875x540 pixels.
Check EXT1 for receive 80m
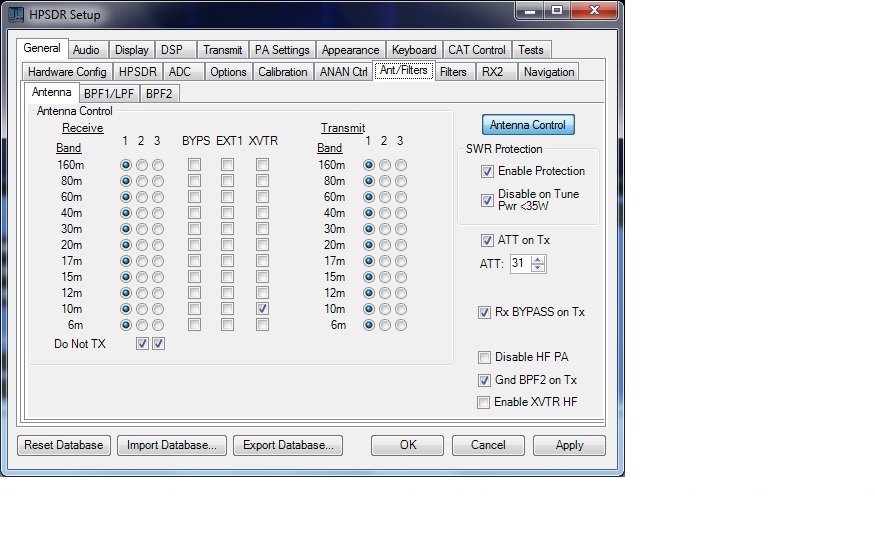(227, 181)
